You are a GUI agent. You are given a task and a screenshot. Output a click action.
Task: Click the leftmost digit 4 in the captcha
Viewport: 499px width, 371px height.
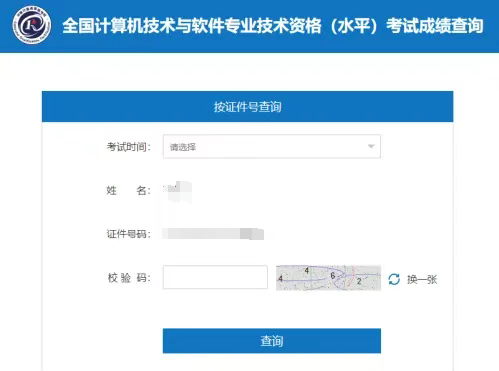pyautogui.click(x=280, y=279)
